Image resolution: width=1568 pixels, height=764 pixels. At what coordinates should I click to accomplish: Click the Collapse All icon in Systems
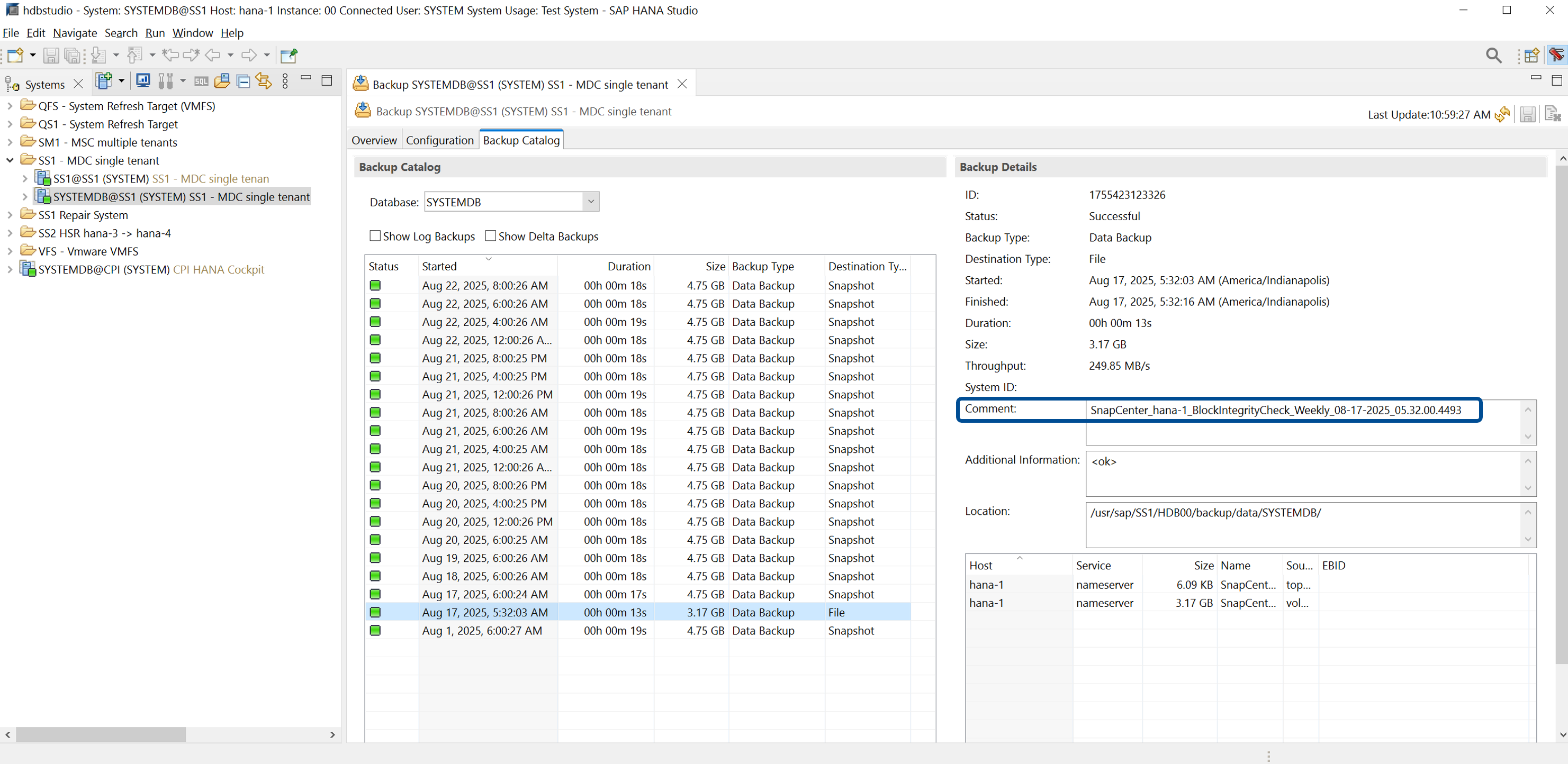tap(243, 81)
